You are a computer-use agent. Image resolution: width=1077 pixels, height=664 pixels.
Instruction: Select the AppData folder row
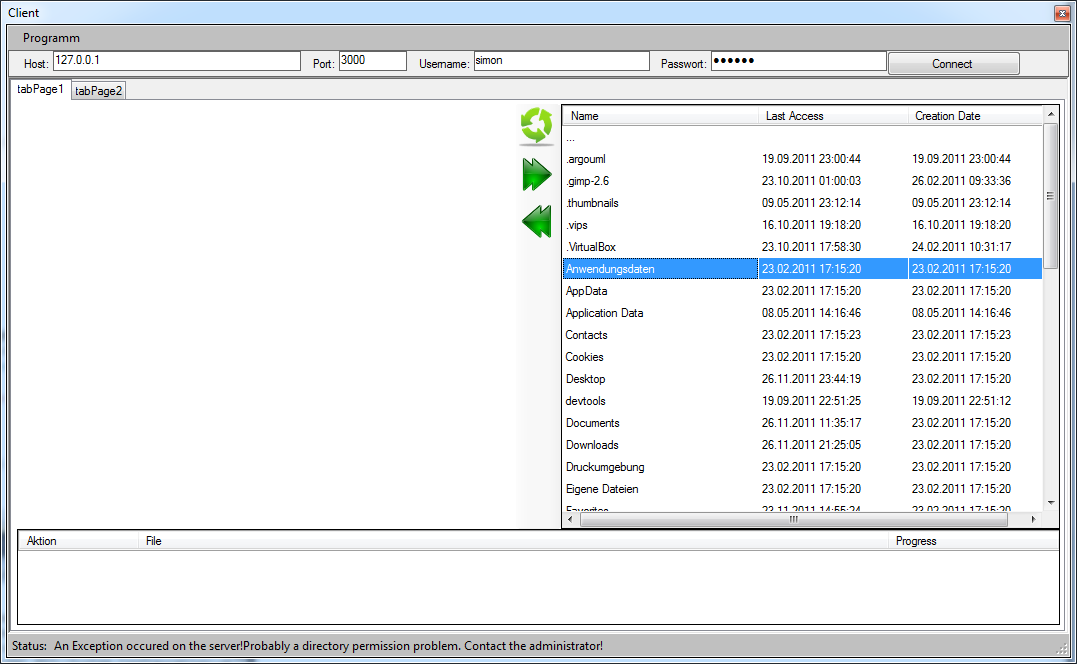(802, 290)
